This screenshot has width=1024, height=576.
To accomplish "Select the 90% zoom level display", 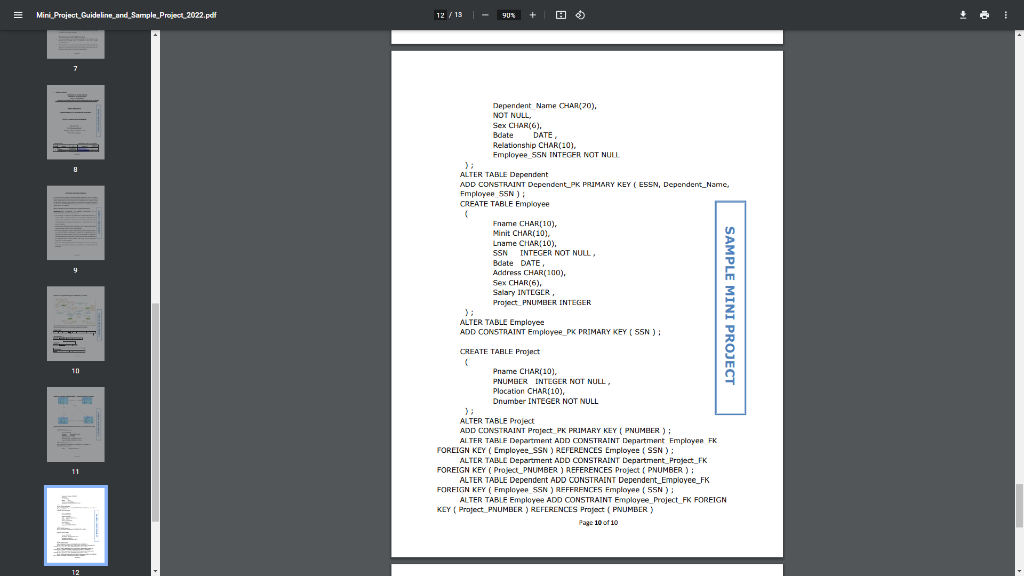I will (x=508, y=15).
